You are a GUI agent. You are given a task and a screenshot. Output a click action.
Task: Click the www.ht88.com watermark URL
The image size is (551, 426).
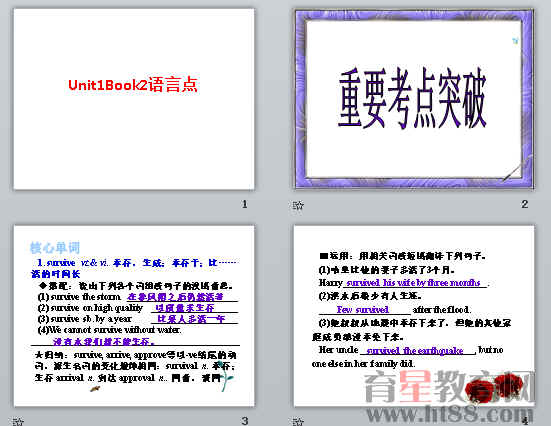449,414
